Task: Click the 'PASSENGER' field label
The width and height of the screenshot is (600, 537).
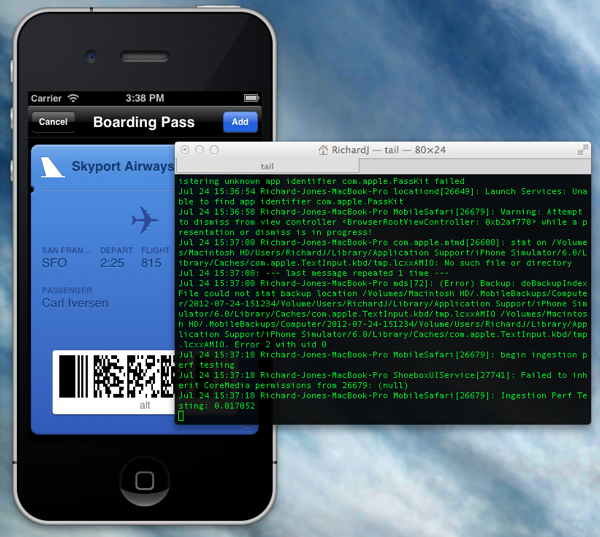Action: tap(67, 290)
